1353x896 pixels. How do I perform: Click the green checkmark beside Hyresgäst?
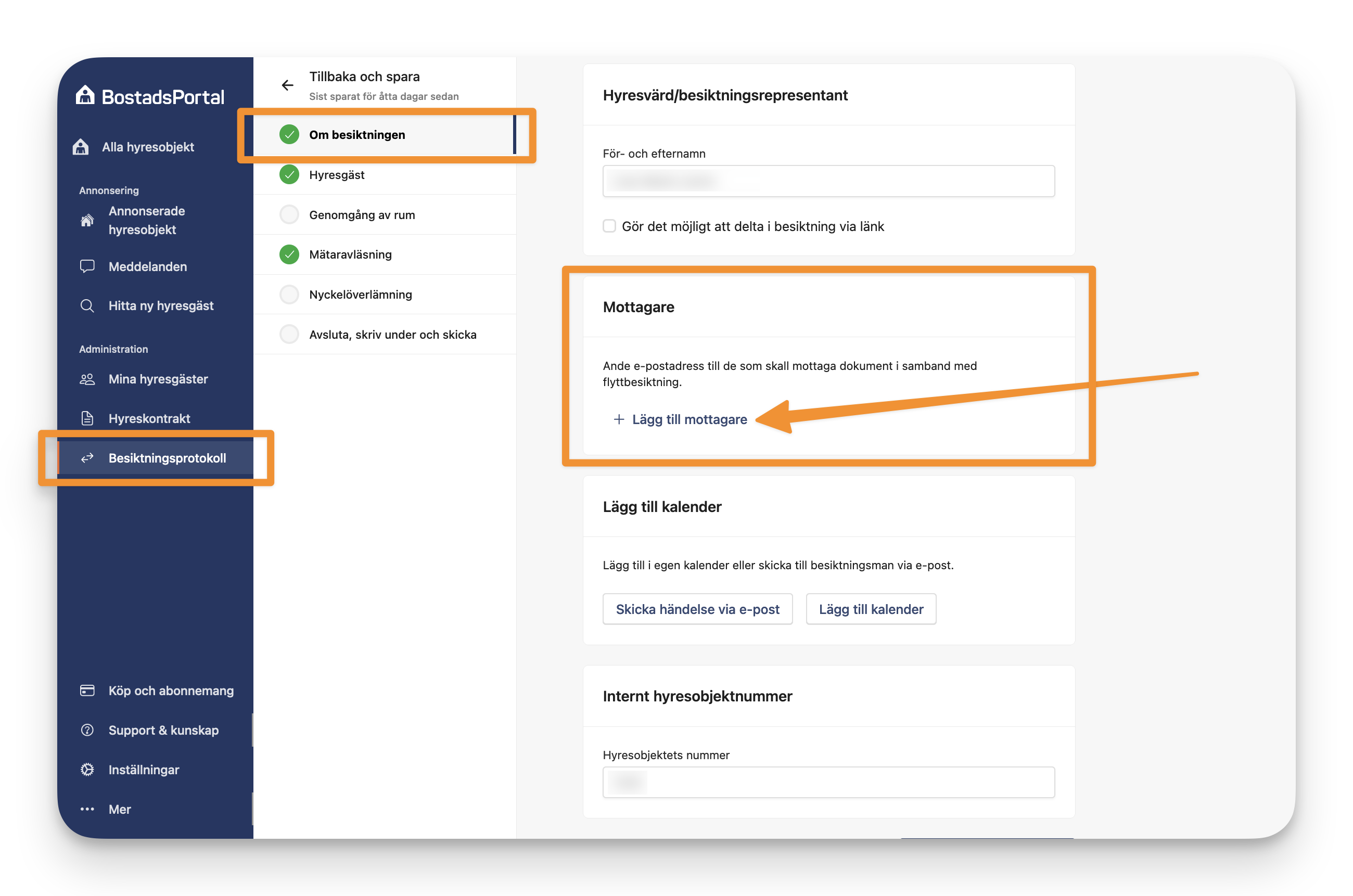(289, 174)
